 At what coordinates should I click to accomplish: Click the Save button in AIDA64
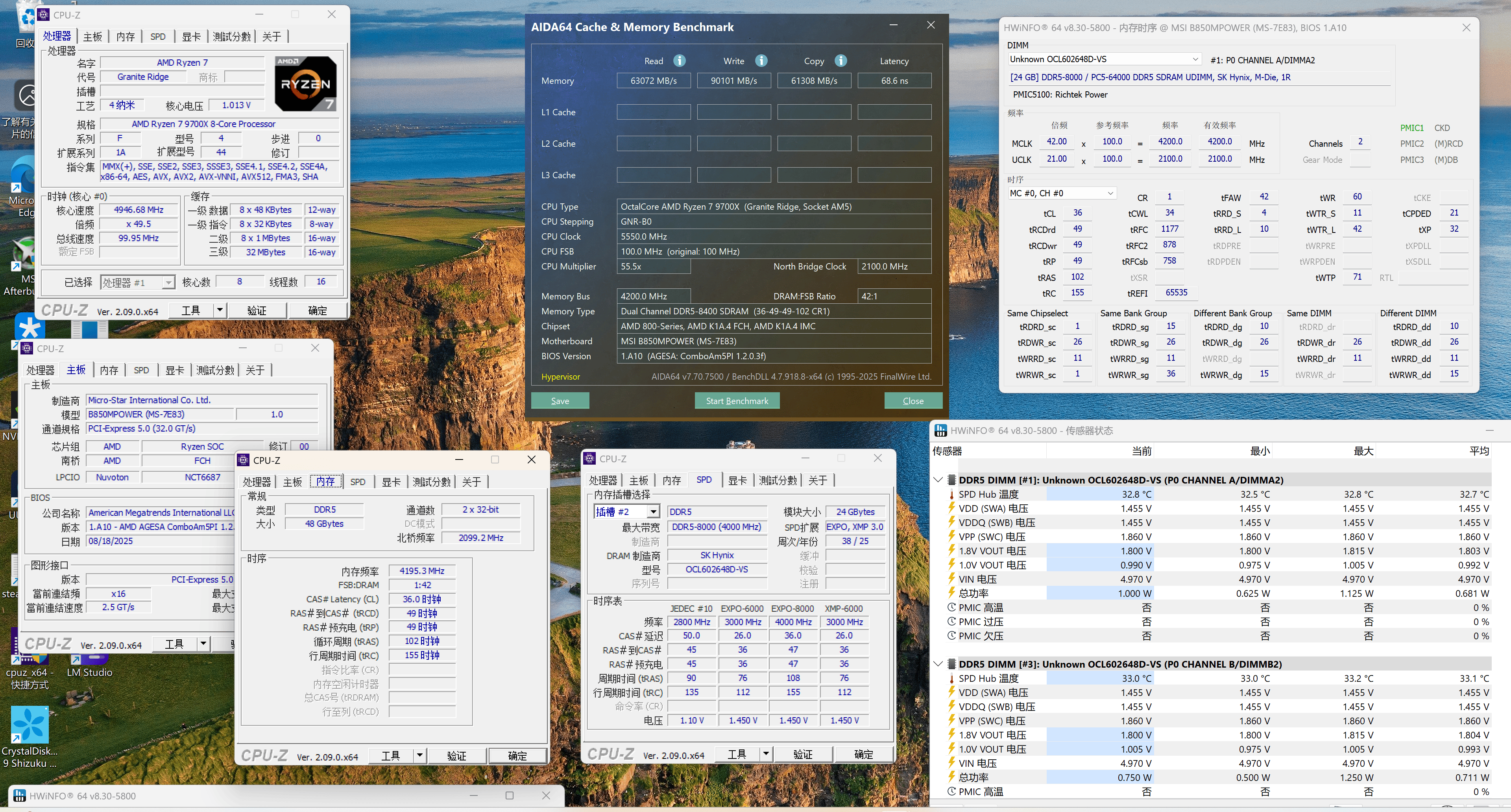[x=560, y=400]
